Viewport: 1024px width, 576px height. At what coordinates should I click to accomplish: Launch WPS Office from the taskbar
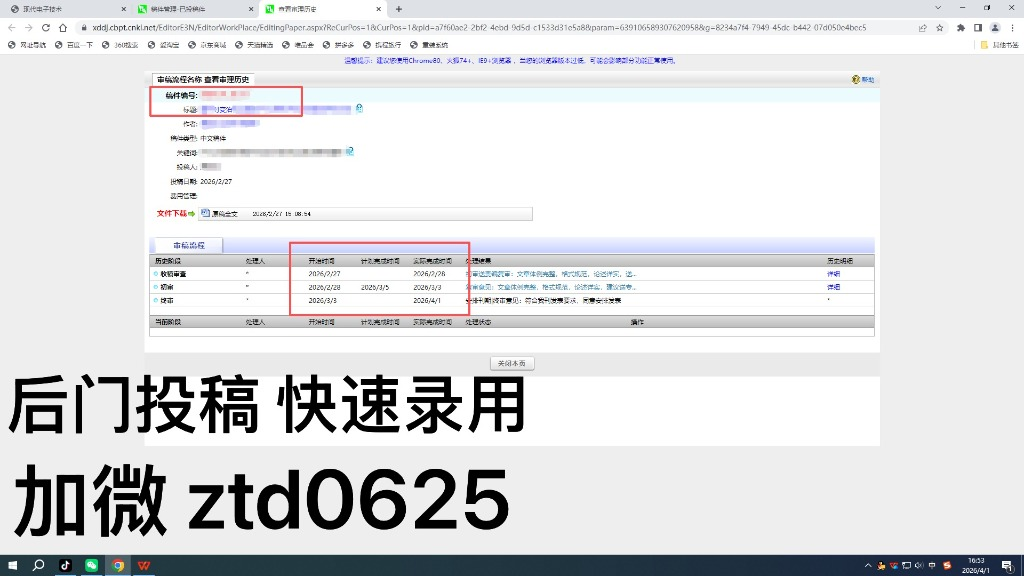coord(145,565)
